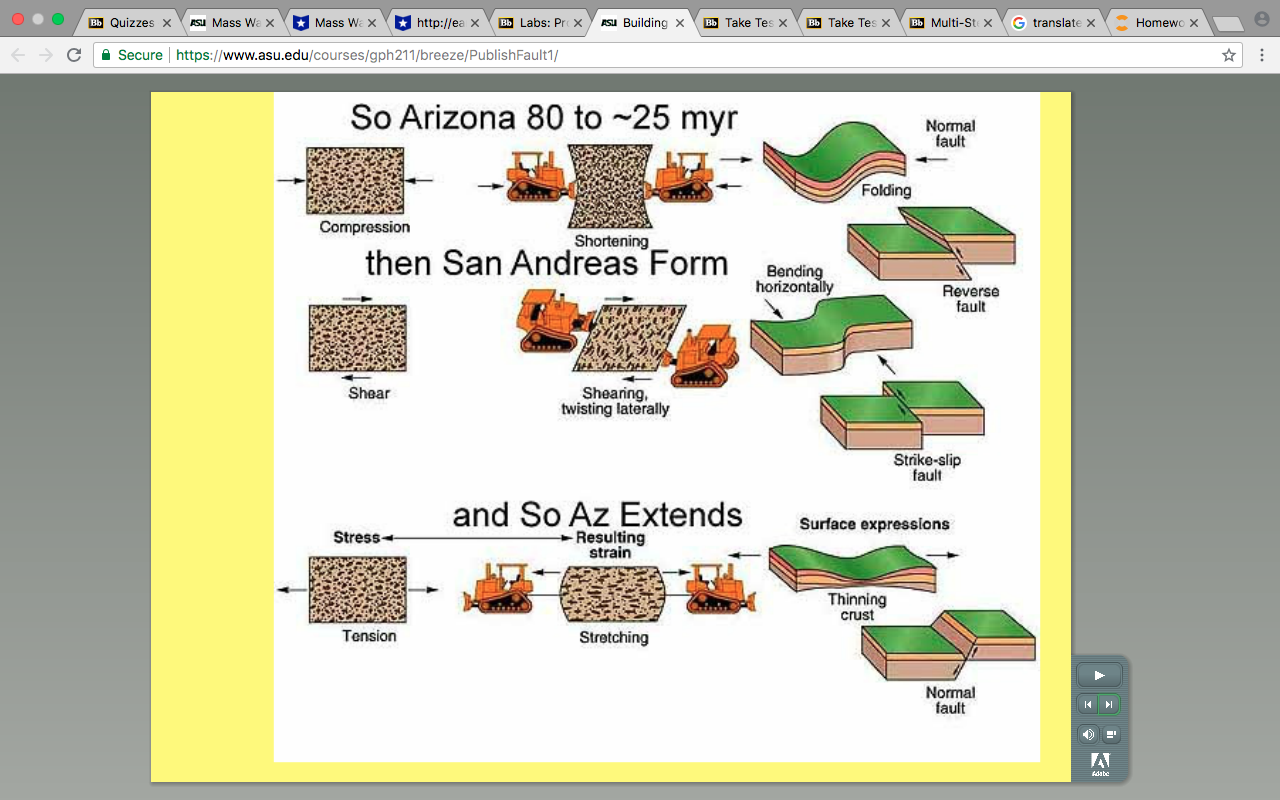Reload the current page
Image resolution: width=1280 pixels, height=800 pixels.
point(73,55)
